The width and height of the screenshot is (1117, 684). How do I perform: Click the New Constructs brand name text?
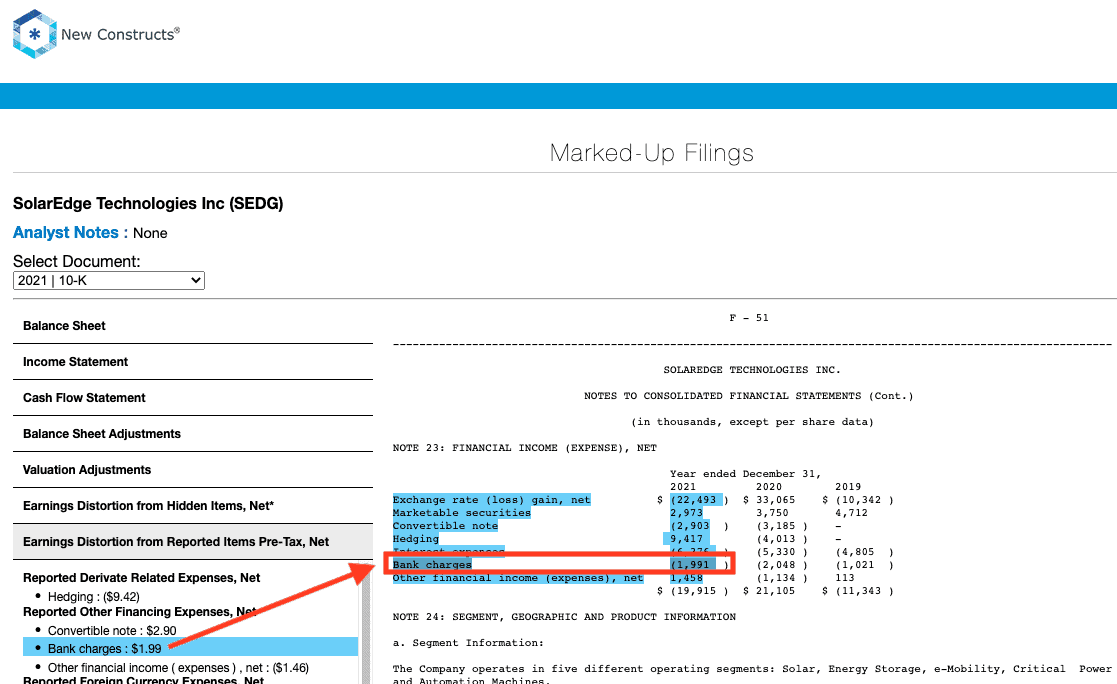120,34
